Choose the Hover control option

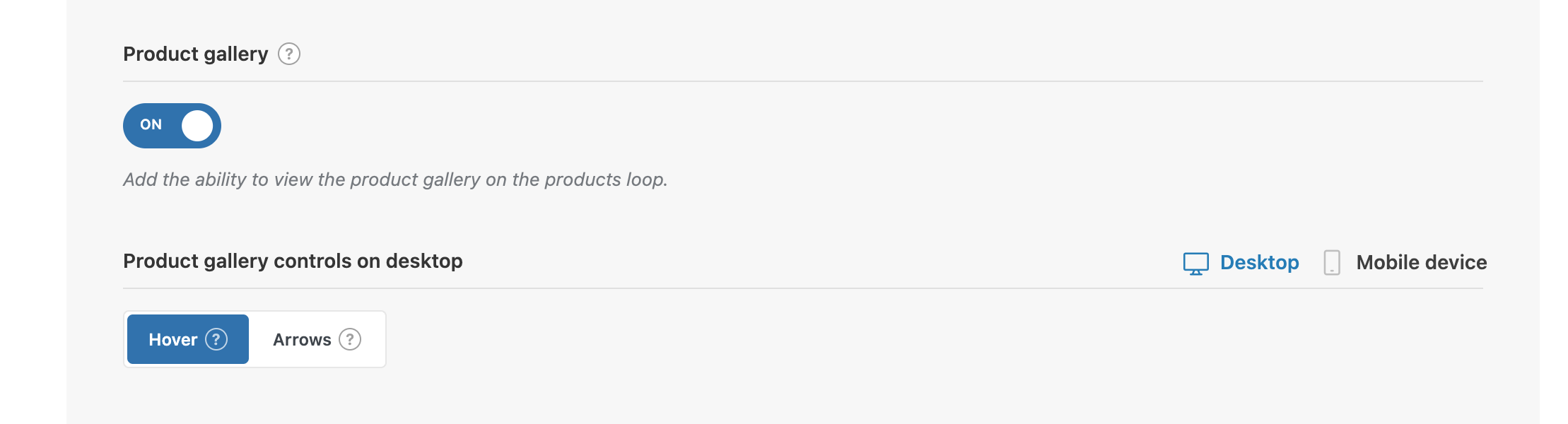[188, 339]
